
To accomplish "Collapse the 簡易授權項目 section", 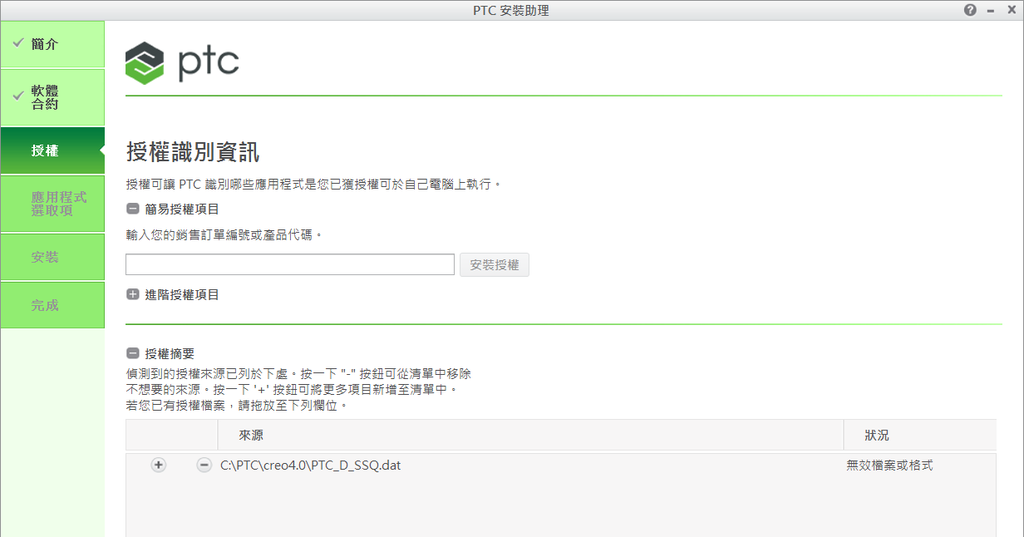I will 133,209.
